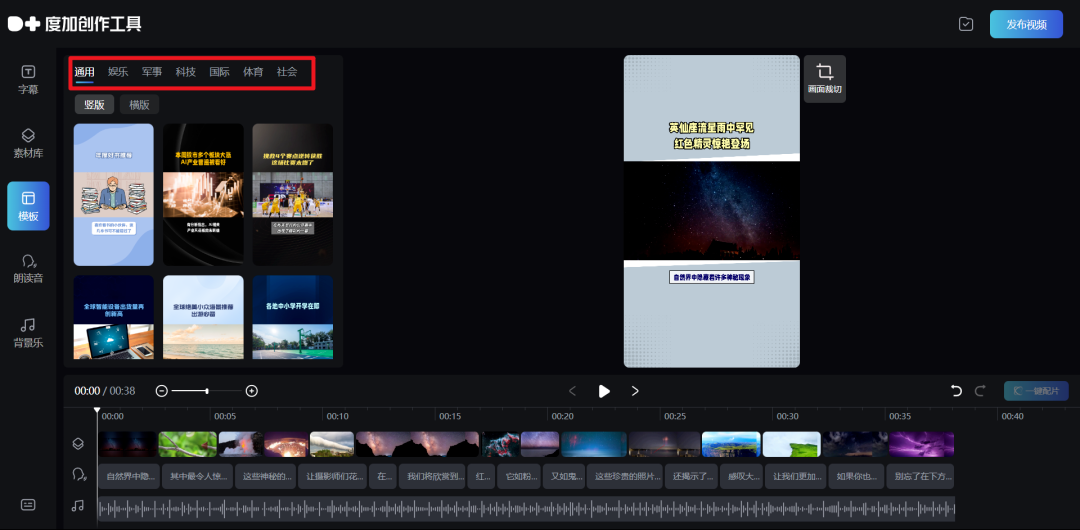Click the starry sky preview image
Viewport: 1080px width, 530px height.
(712, 211)
